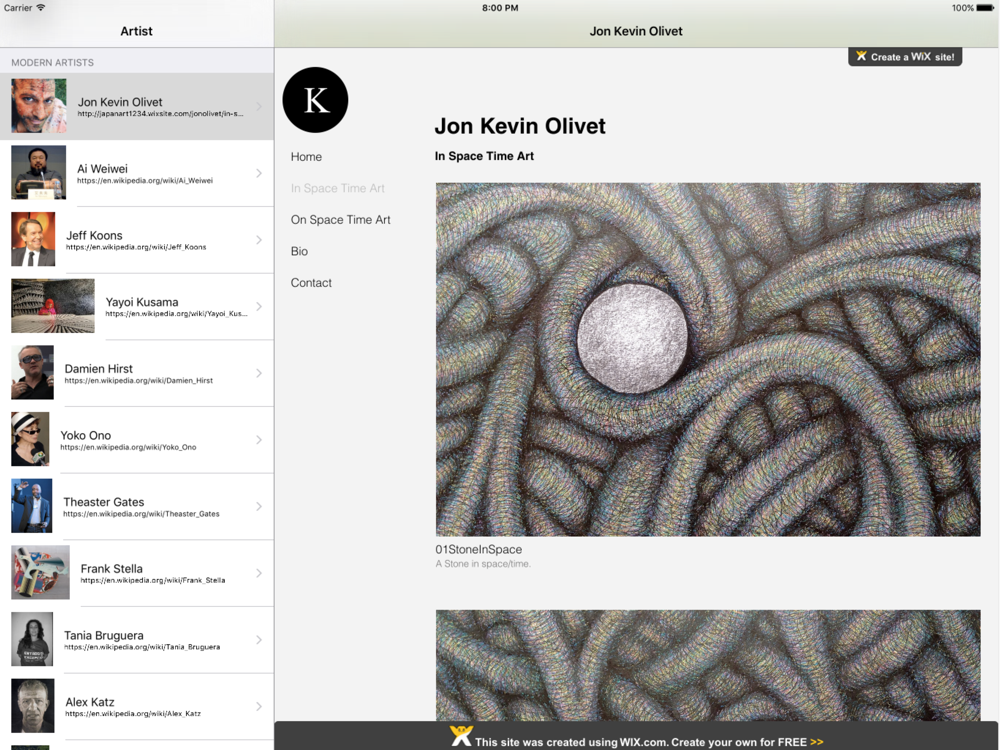Viewport: 1000px width, 750px height.
Task: Open Ai Weiwei's row chevron
Action: 259,173
